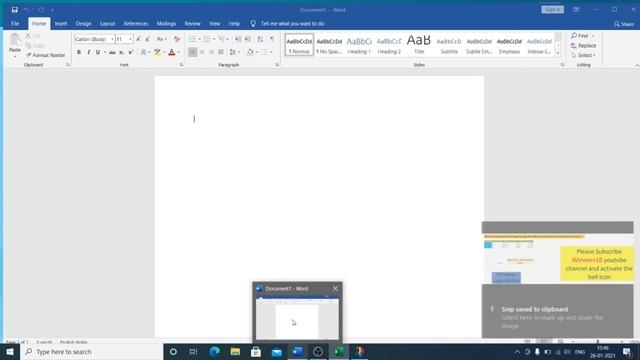Apply paragraph shading color bucket
This screenshot has height=360, width=640.
pos(250,52)
